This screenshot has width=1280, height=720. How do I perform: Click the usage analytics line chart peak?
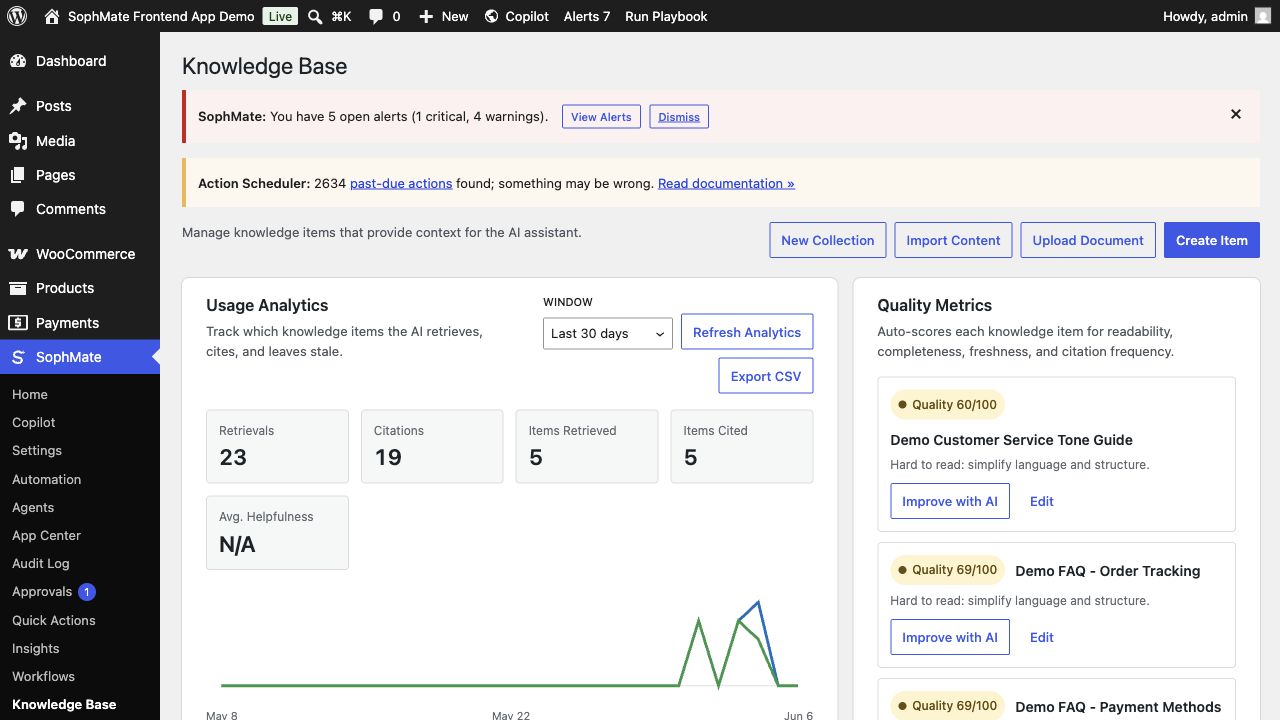(x=759, y=602)
